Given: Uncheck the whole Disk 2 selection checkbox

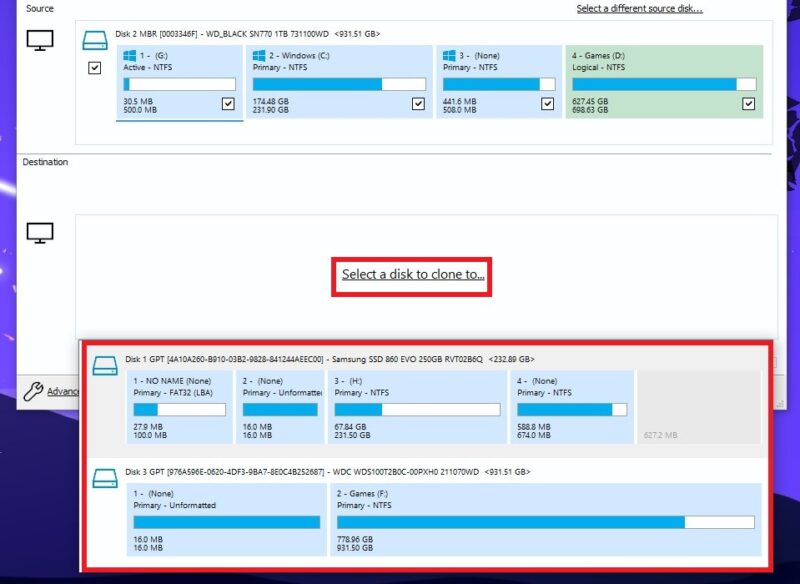Looking at the screenshot, I should 96,67.
